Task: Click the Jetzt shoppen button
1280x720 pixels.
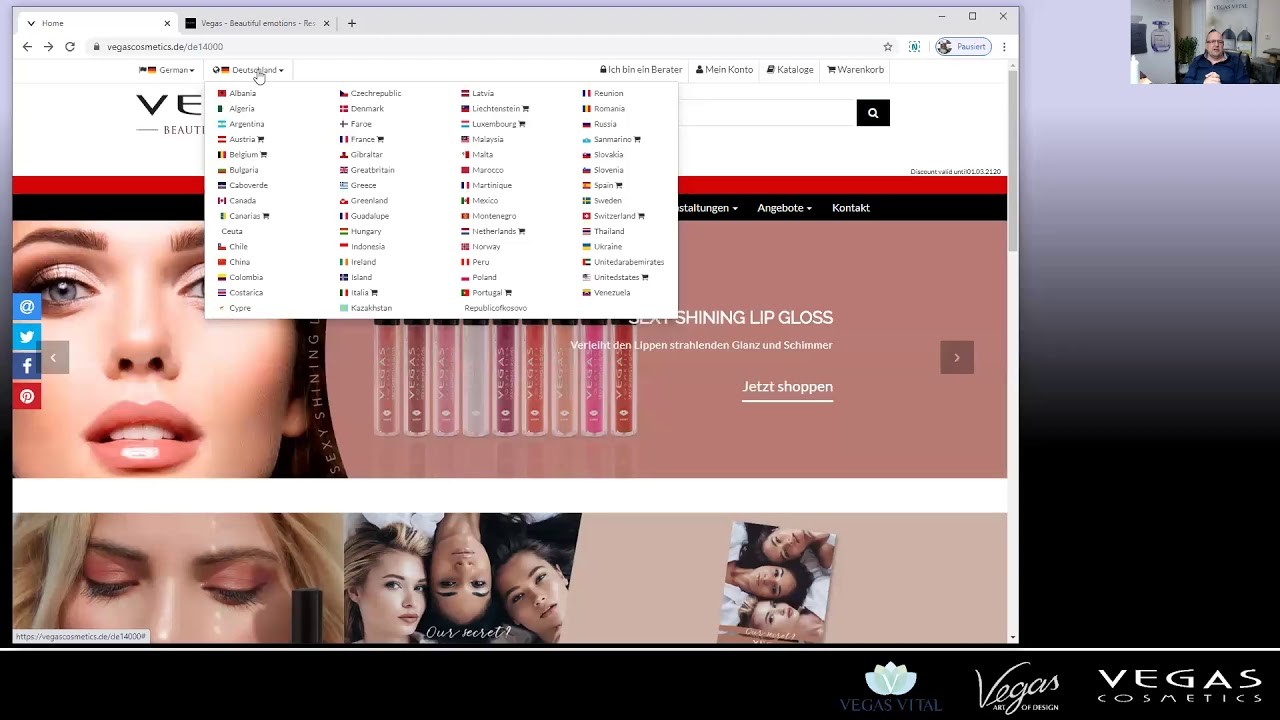Action: pos(787,386)
